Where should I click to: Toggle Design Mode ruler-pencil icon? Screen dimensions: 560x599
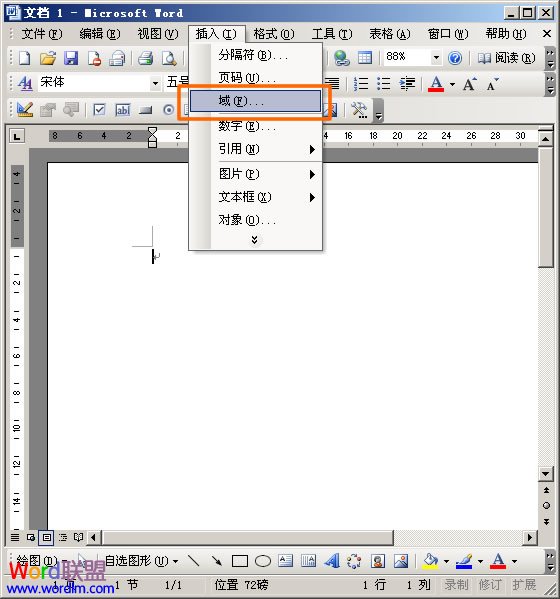[x=25, y=110]
